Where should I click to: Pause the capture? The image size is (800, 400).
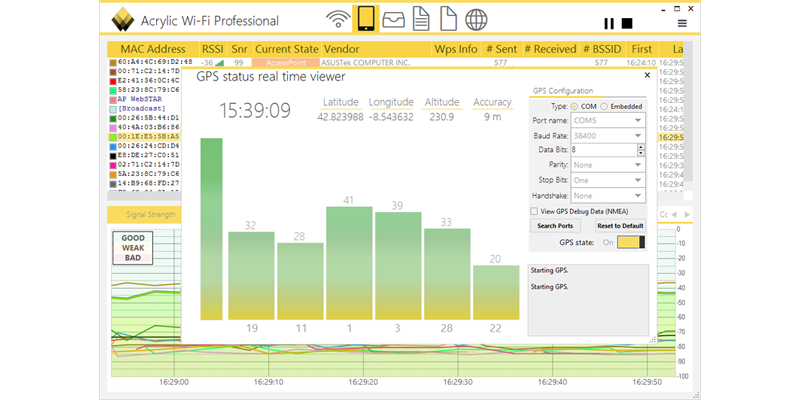609,23
